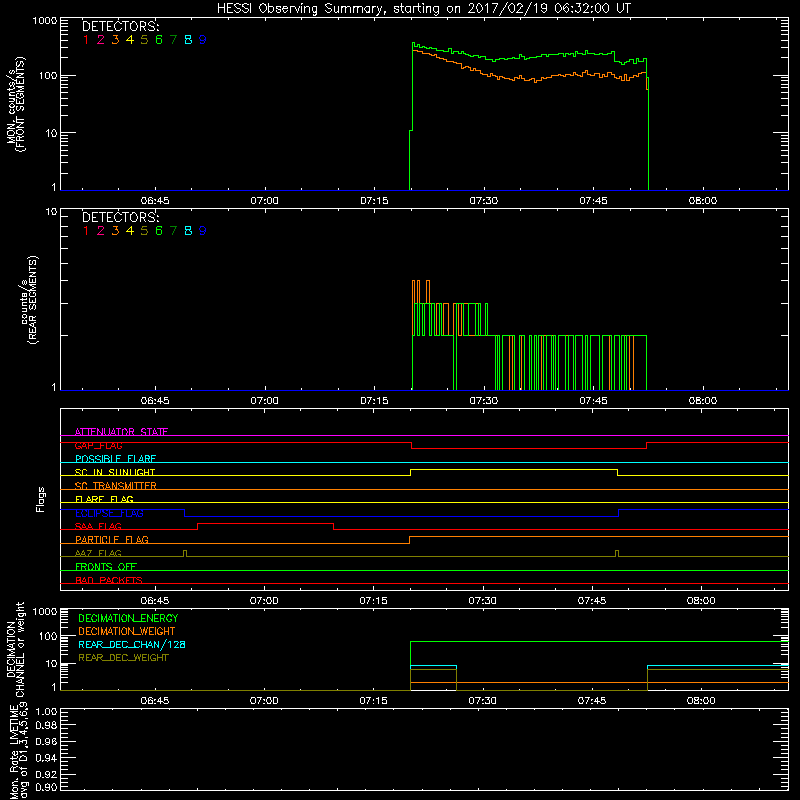
Task: Click the 1000 tick on front segments axis
Action: pos(45,21)
